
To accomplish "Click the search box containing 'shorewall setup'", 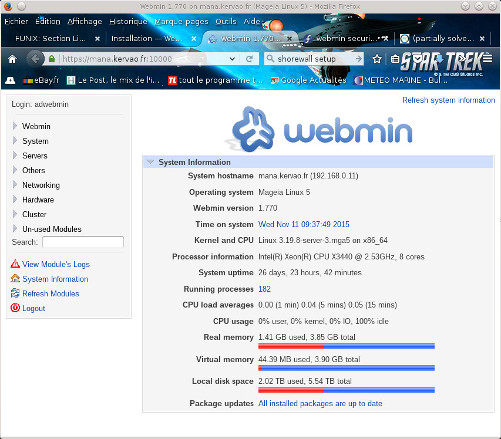I will click(313, 59).
